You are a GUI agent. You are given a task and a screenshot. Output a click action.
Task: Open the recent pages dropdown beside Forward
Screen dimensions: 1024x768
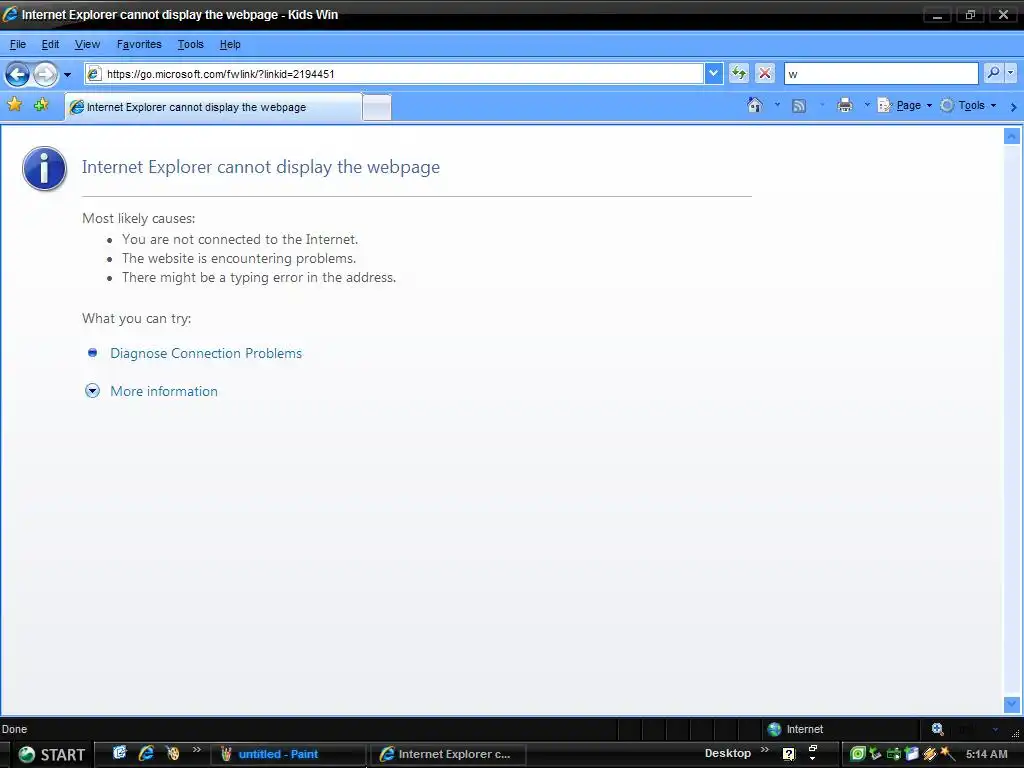67,74
